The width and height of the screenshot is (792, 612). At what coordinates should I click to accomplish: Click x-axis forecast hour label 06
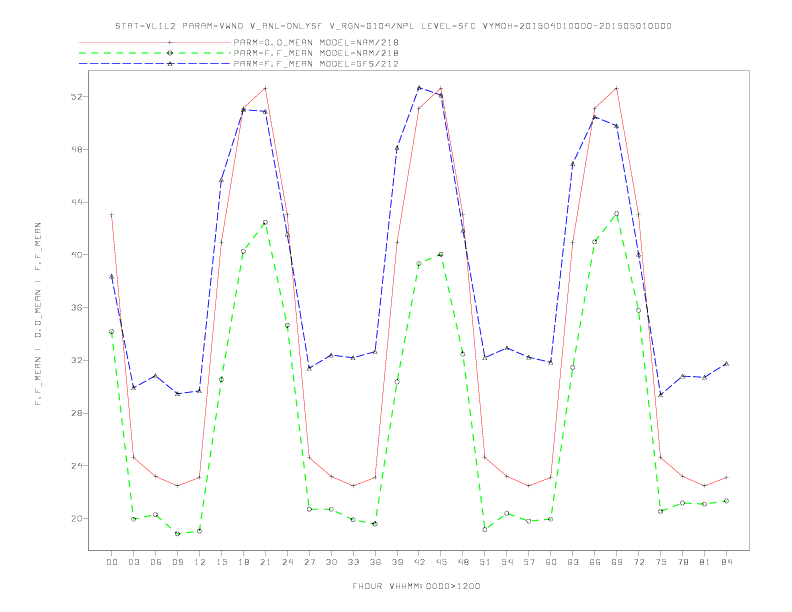[x=156, y=562]
